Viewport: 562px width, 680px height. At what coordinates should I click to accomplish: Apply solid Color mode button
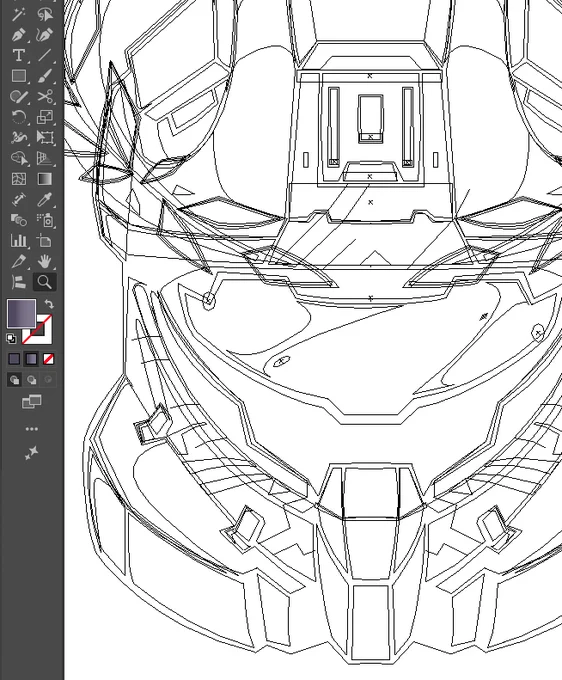pos(14,359)
